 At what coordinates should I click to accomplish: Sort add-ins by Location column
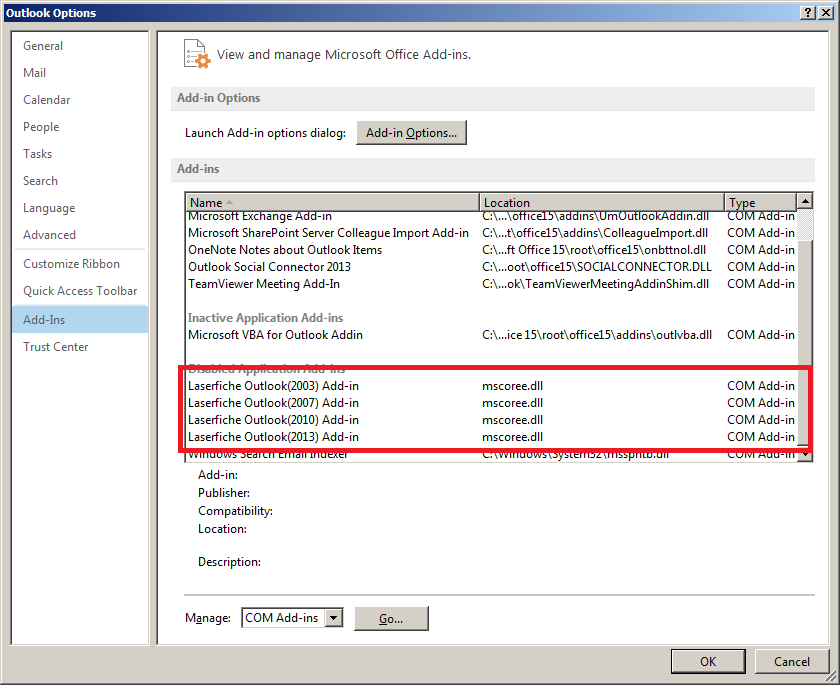click(602, 202)
